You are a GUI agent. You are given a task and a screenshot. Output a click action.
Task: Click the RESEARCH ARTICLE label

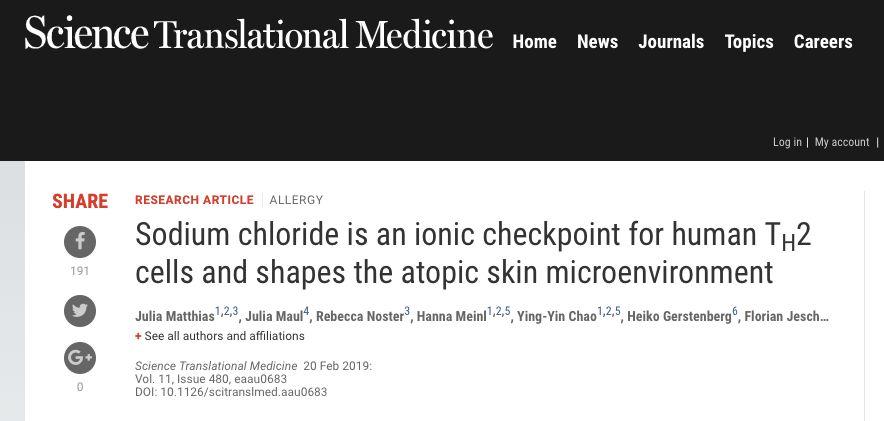point(195,200)
